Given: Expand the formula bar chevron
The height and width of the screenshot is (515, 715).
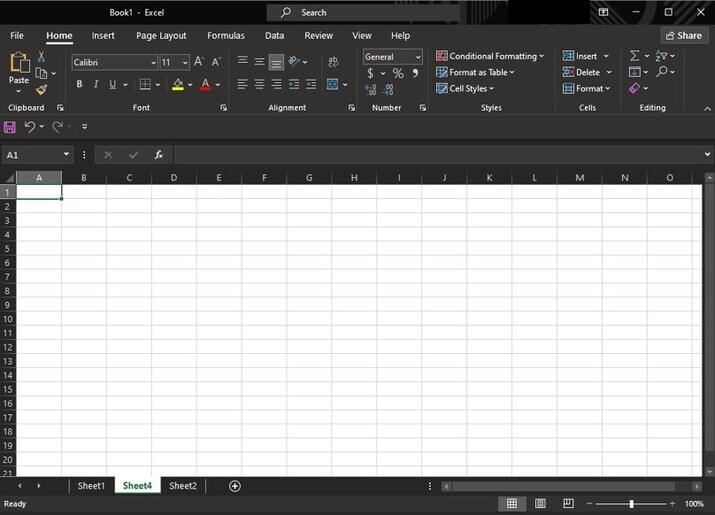Looking at the screenshot, I should 707,155.
